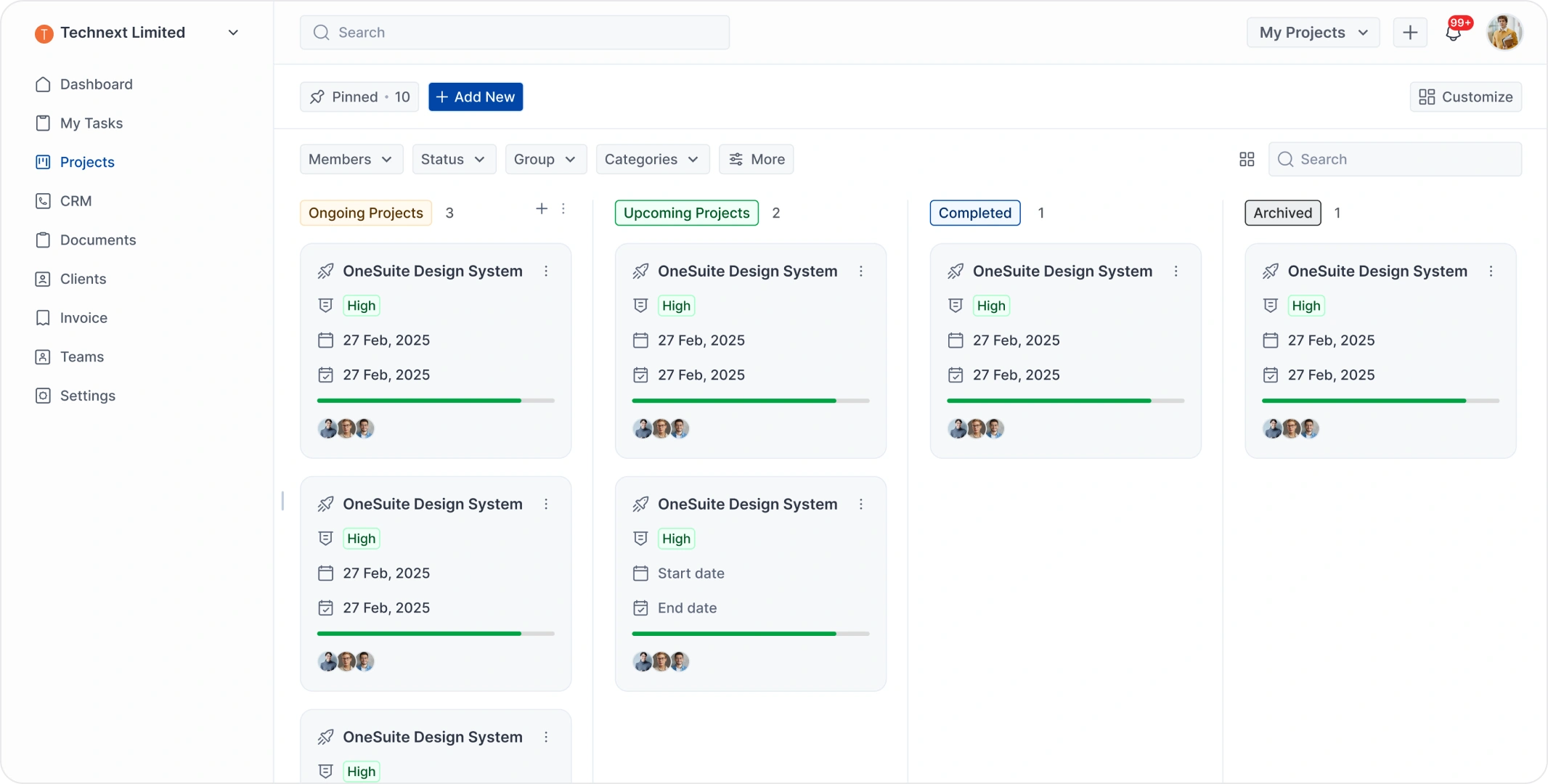Switch to grid view layout icon
The height and width of the screenshot is (784, 1548).
(x=1247, y=159)
